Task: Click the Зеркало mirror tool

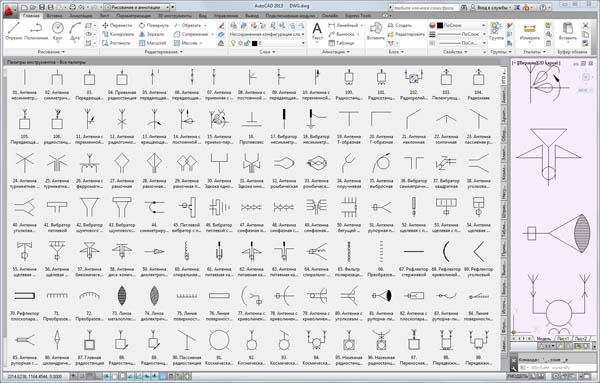Action: pyautogui.click(x=152, y=34)
